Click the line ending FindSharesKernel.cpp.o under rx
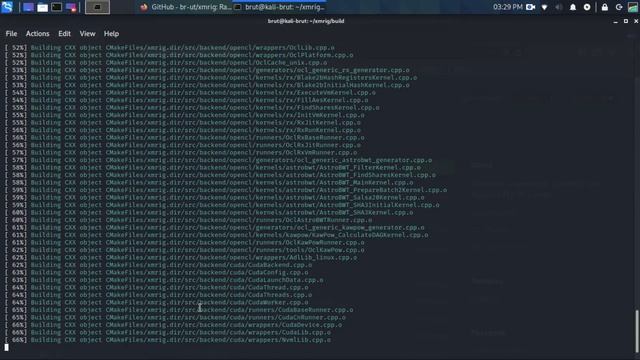The height and width of the screenshot is (360, 640). pos(192,108)
